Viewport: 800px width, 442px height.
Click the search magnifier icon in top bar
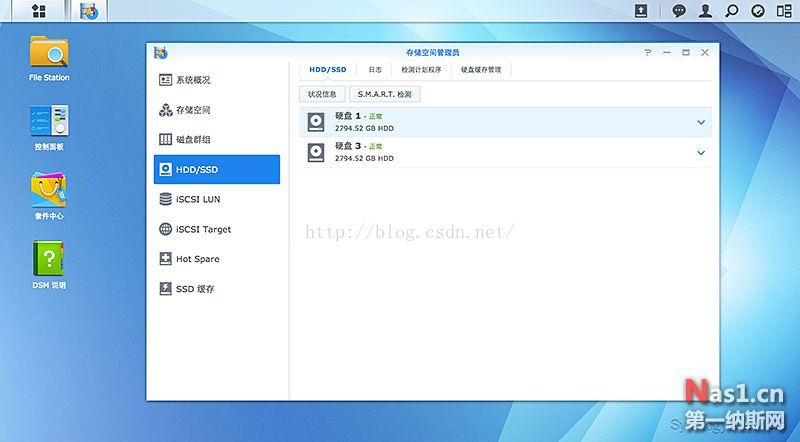pyautogui.click(x=732, y=11)
